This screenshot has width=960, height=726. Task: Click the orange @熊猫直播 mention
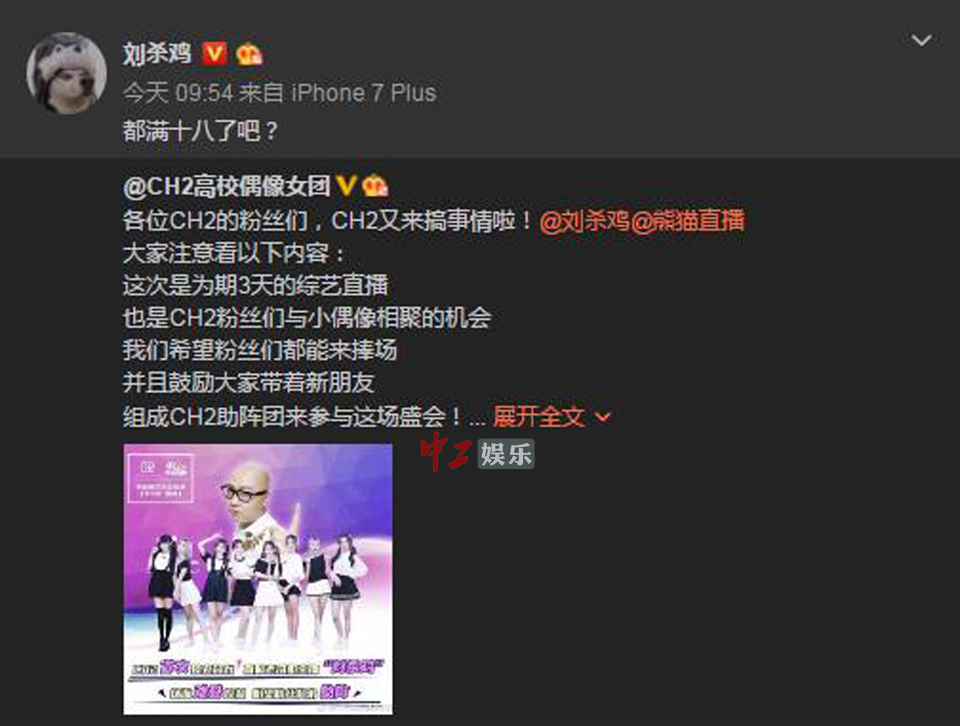click(688, 221)
